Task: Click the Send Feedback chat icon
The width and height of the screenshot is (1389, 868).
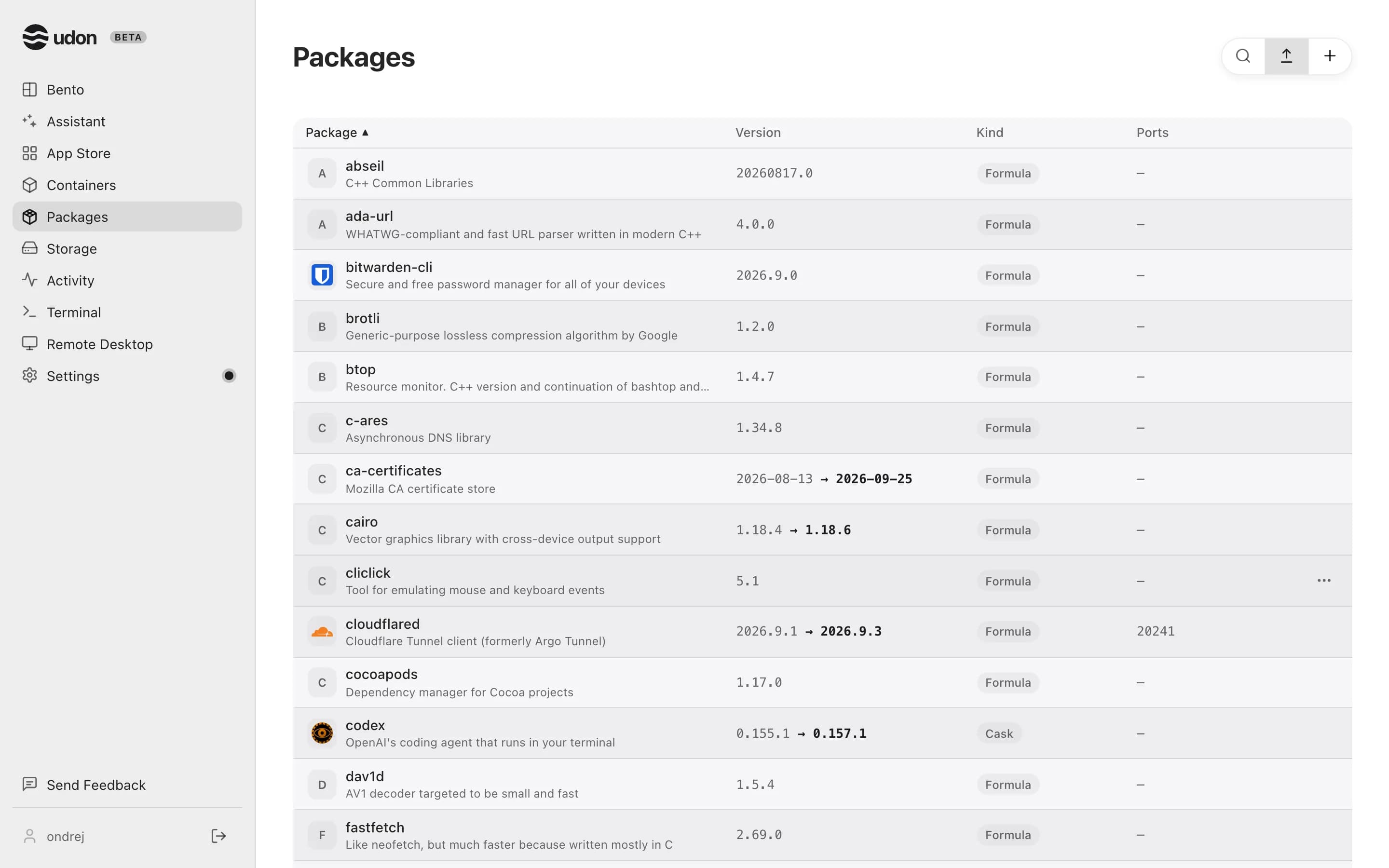Action: click(x=29, y=784)
